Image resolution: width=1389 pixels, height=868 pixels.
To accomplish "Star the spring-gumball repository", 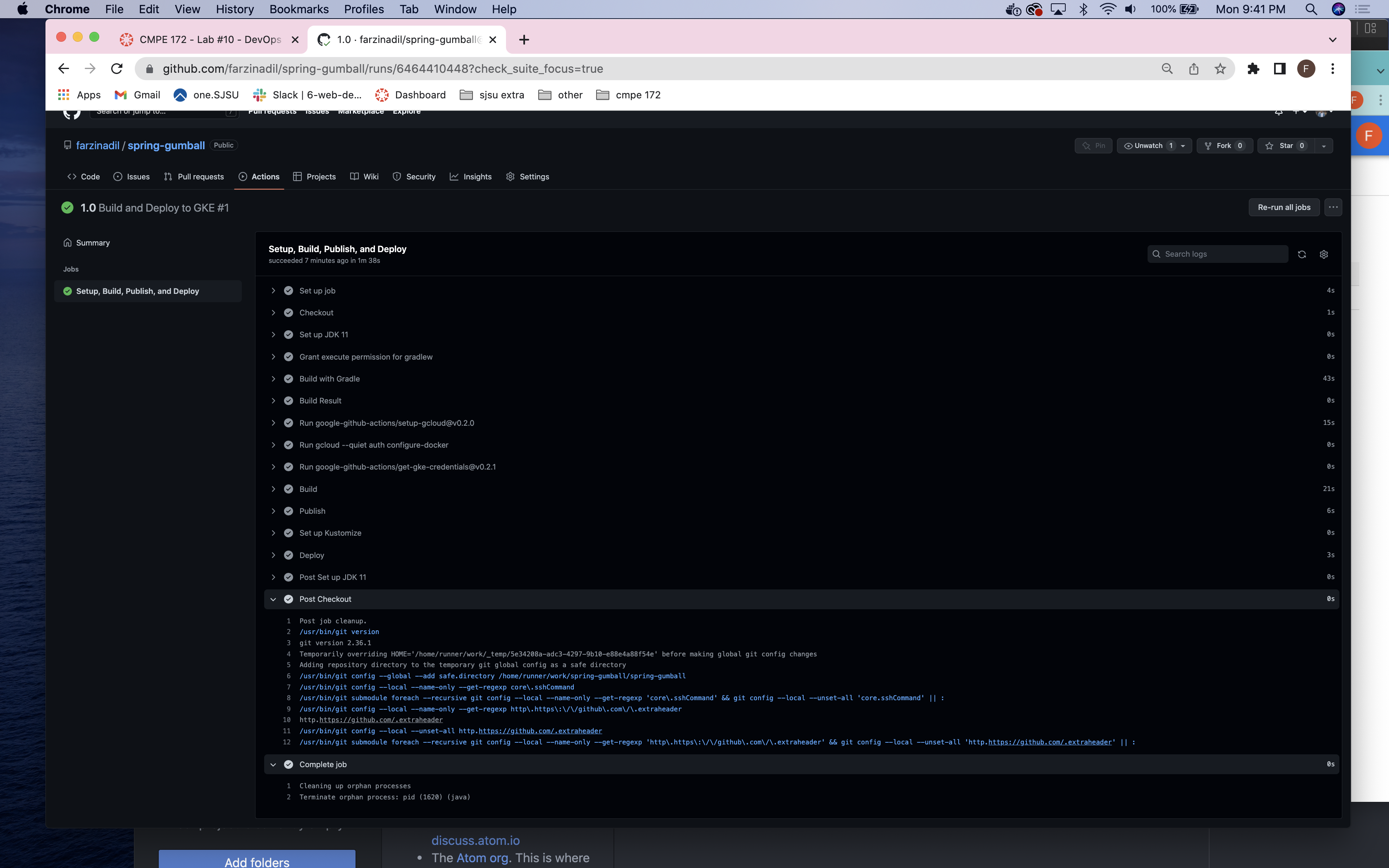I will pos(1286,146).
